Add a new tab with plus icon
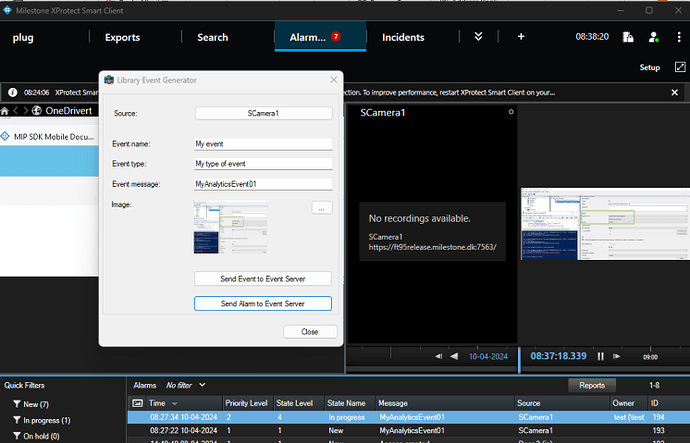Image resolution: width=690 pixels, height=443 pixels. pyautogui.click(x=521, y=37)
